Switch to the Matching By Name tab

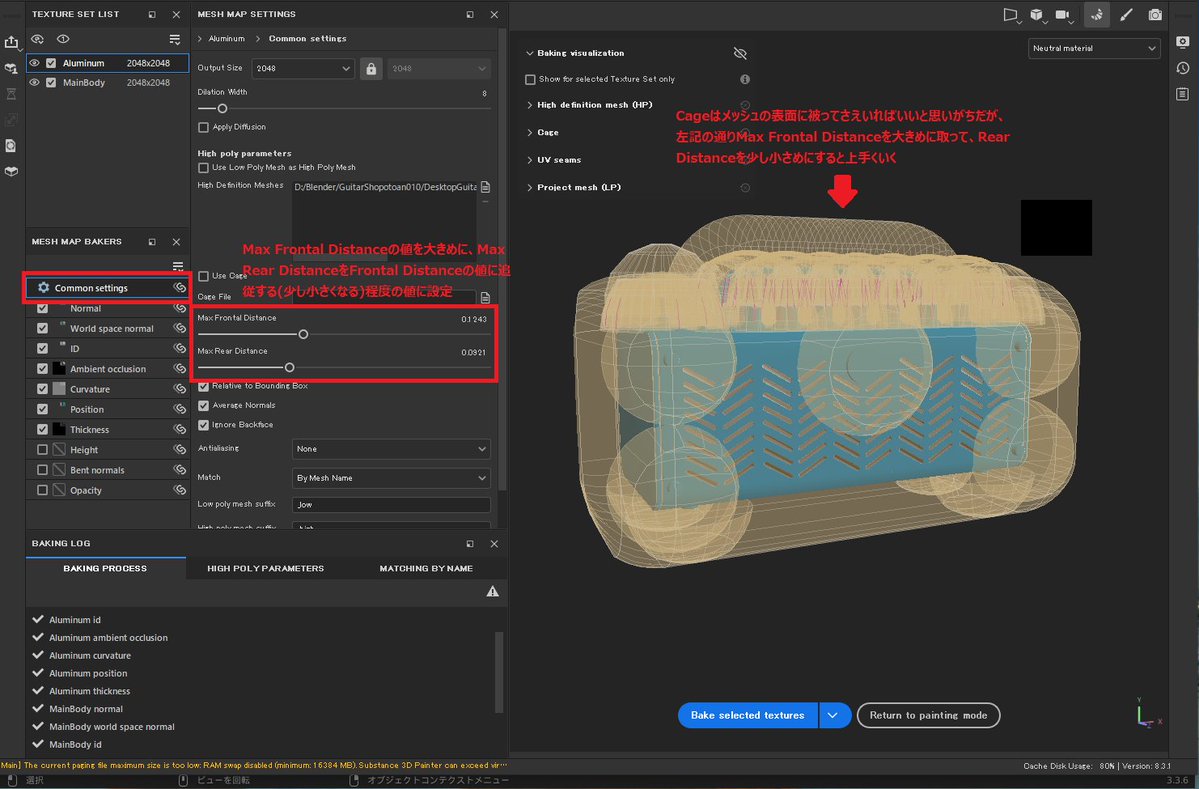pyautogui.click(x=426, y=568)
